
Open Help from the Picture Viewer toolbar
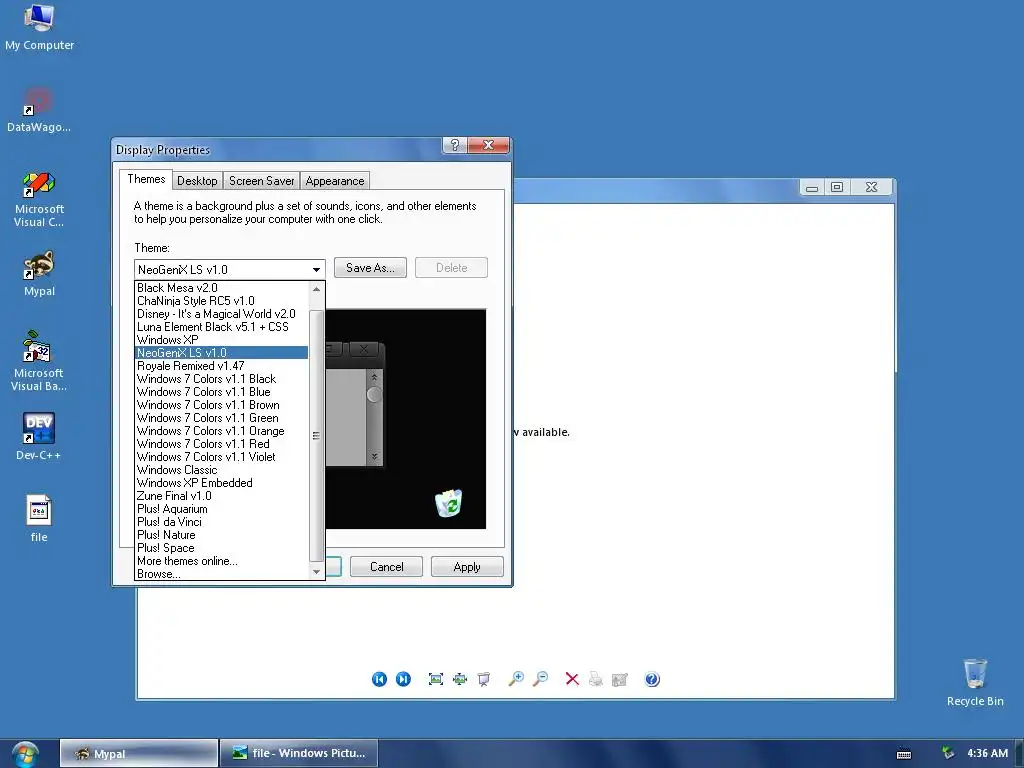[652, 679]
